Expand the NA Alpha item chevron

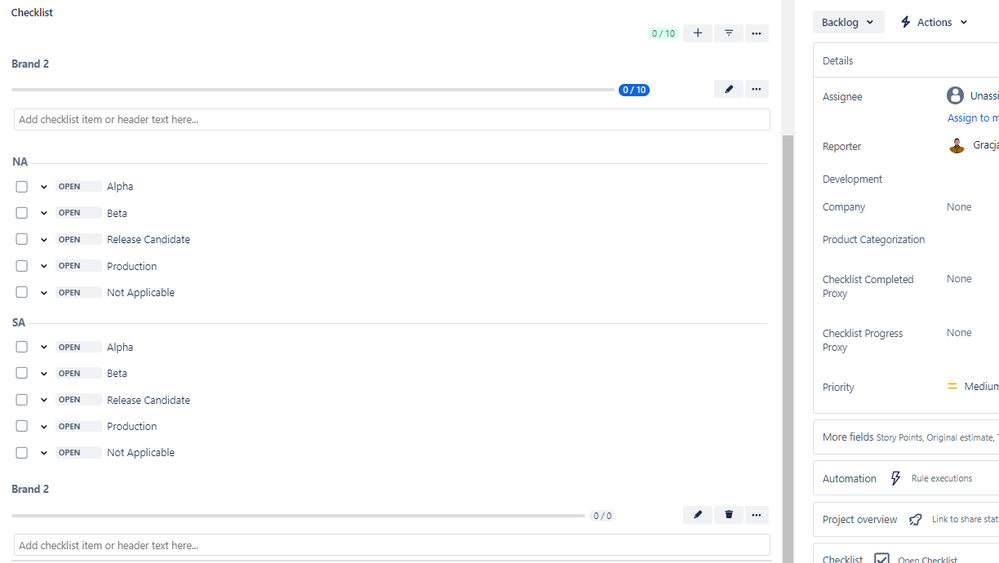tap(44, 187)
